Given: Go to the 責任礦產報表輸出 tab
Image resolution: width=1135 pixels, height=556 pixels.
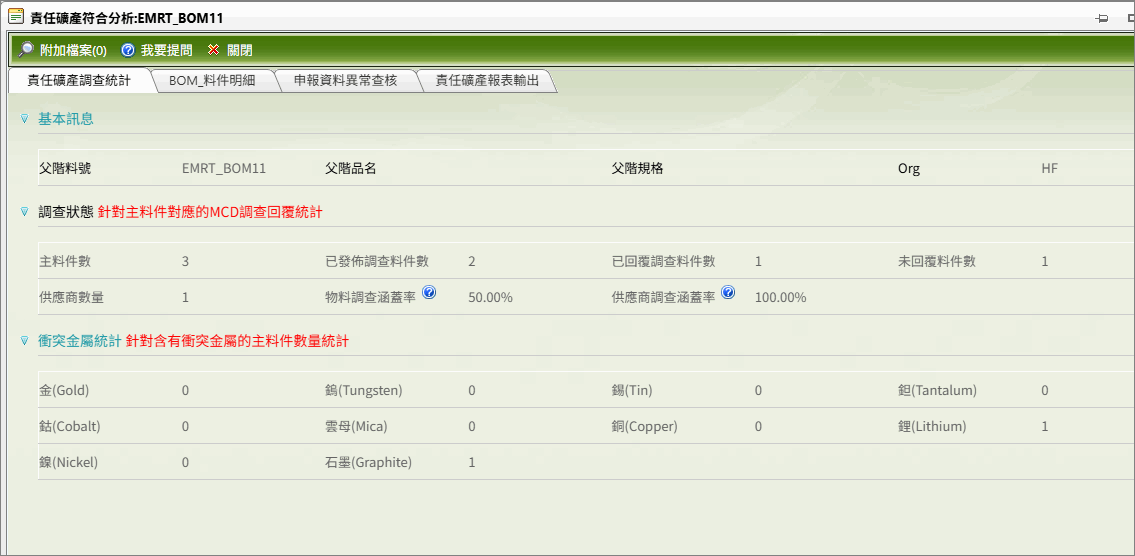Looking at the screenshot, I should click(x=486, y=81).
